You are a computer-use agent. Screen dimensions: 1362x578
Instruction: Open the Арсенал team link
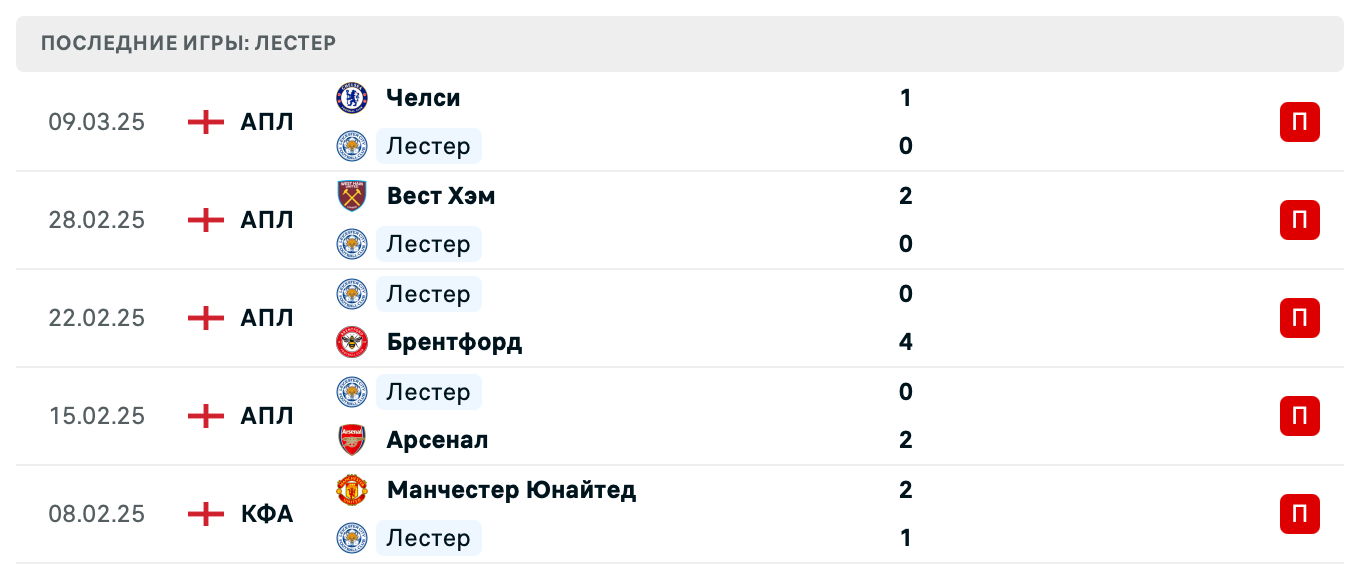[437, 440]
